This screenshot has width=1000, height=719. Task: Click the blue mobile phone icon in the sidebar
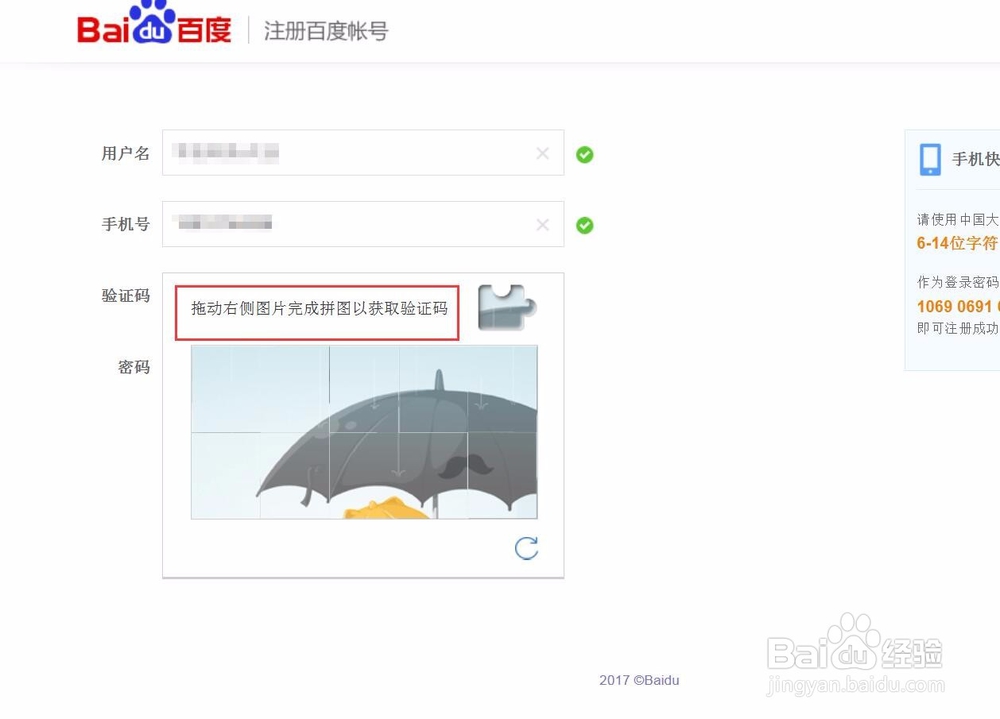tap(929, 158)
